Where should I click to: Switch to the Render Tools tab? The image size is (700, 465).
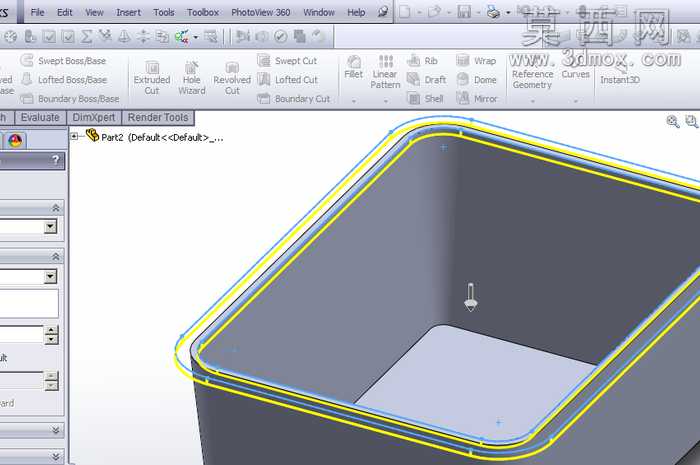tap(158, 117)
